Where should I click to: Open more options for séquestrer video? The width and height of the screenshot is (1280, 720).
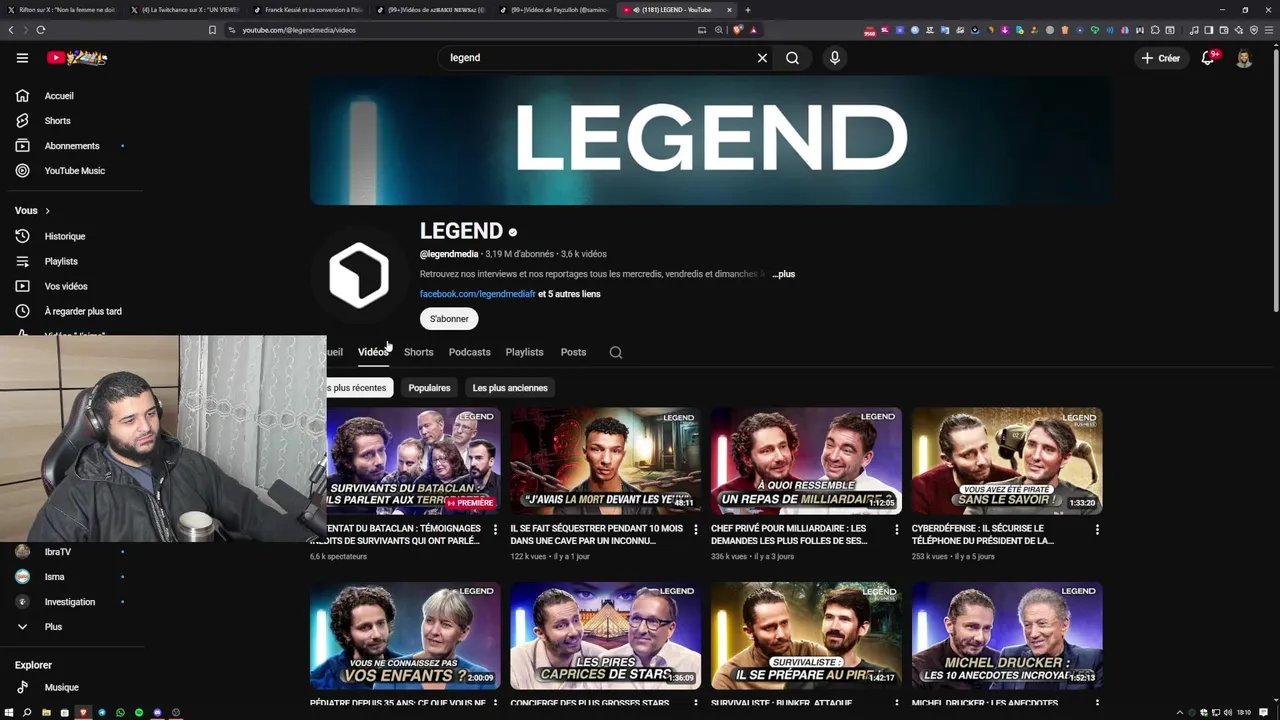[x=696, y=530]
